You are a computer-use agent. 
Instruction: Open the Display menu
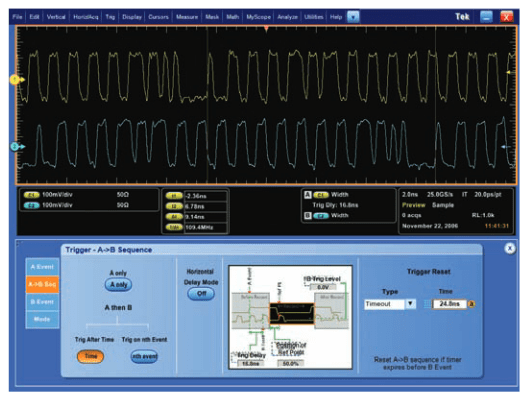[132, 17]
